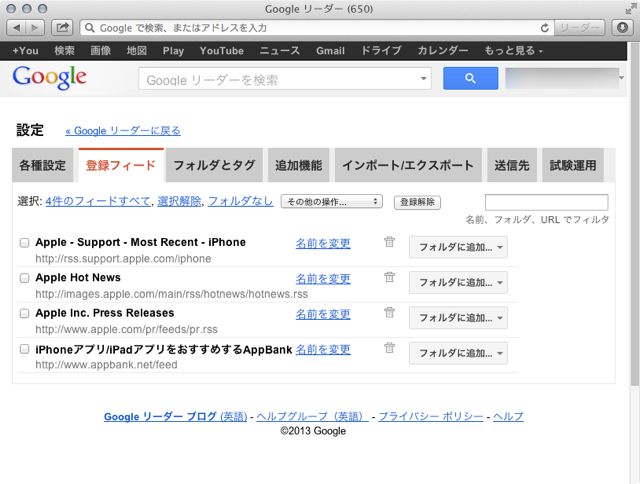640x484 pixels.
Task: Tick checkbox for Apple Hot News
Action: click(24, 278)
